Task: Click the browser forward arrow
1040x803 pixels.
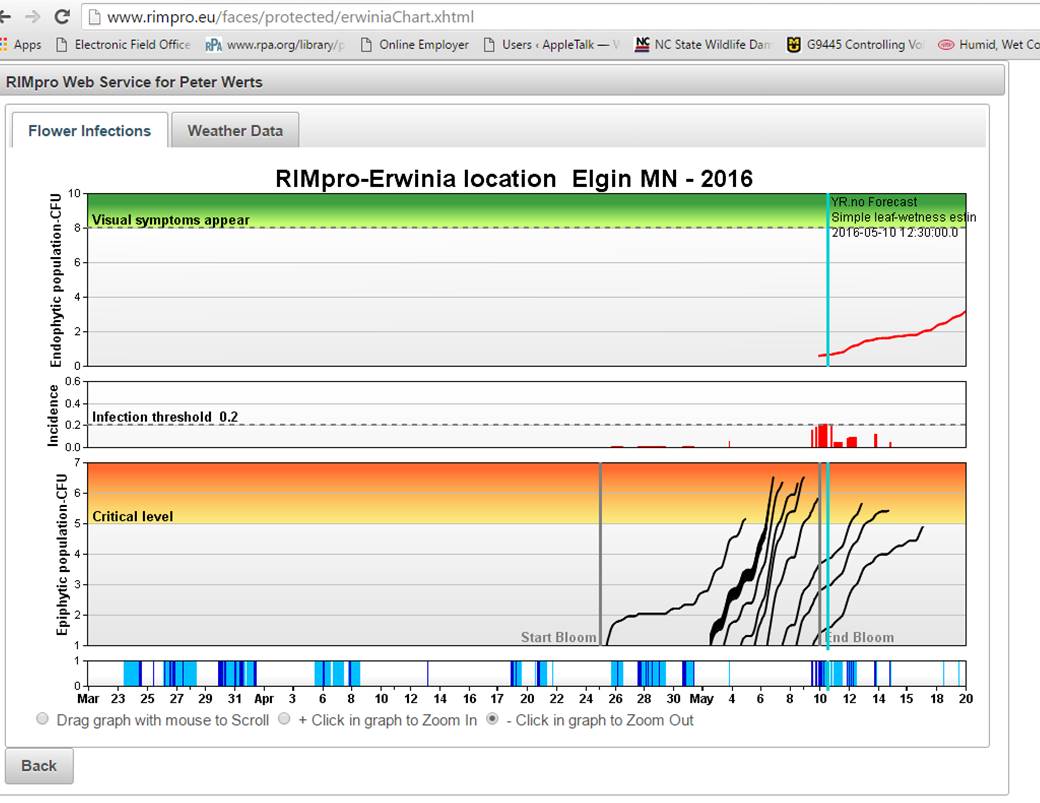Action: (x=32, y=17)
